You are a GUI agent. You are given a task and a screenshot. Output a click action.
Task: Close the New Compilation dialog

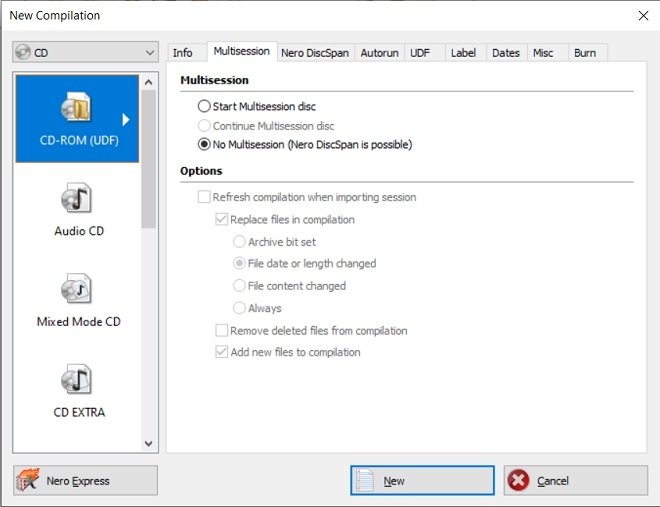pos(643,16)
